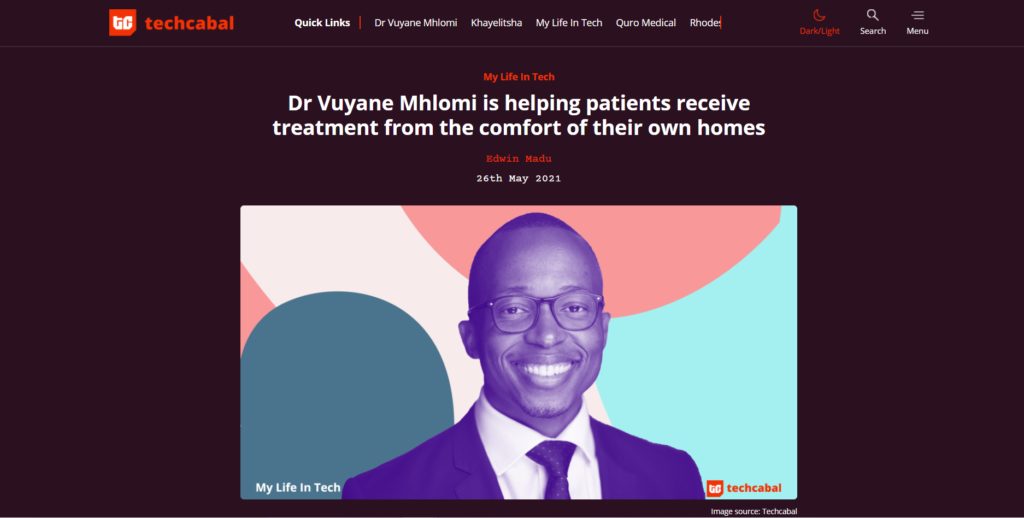The width and height of the screenshot is (1024, 518).
Task: Open Search using magnifier icon
Action: click(x=872, y=14)
